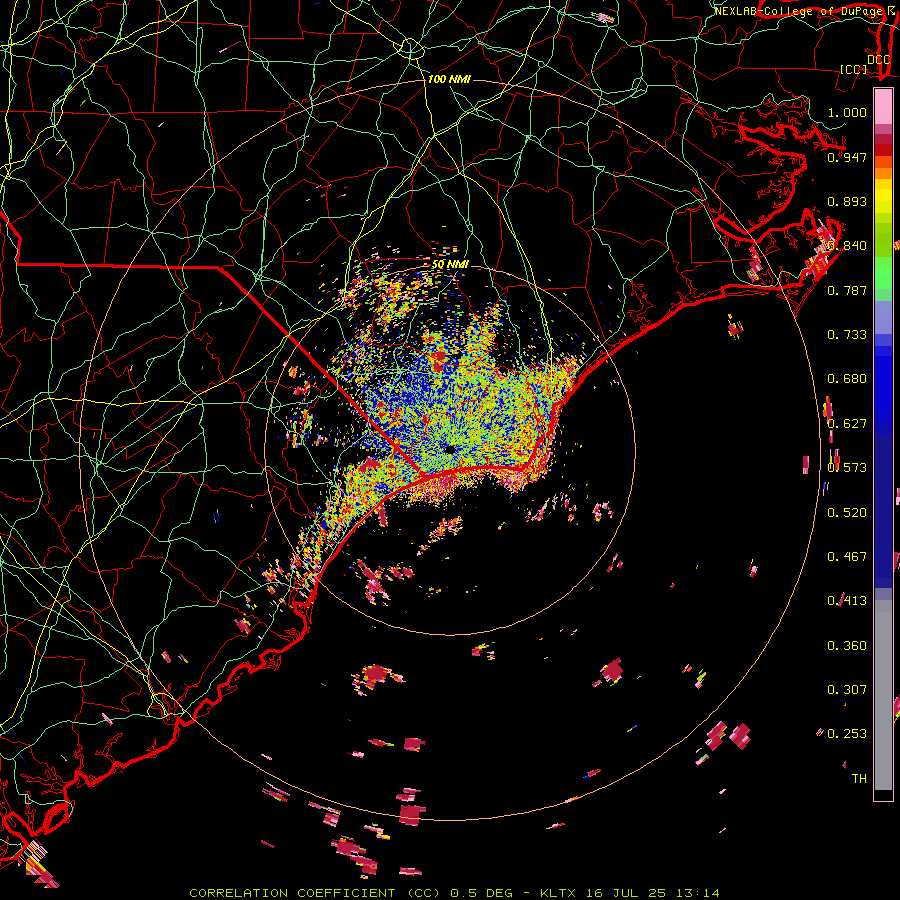
Task: Click the 50 NMI range ring label
Action: (x=451, y=265)
